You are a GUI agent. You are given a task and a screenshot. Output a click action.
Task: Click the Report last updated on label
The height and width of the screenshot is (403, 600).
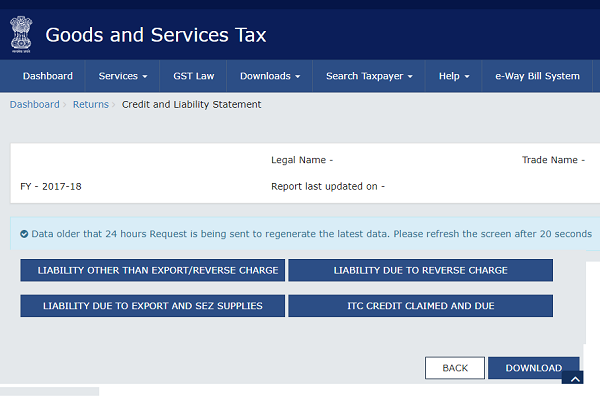pyautogui.click(x=328, y=186)
